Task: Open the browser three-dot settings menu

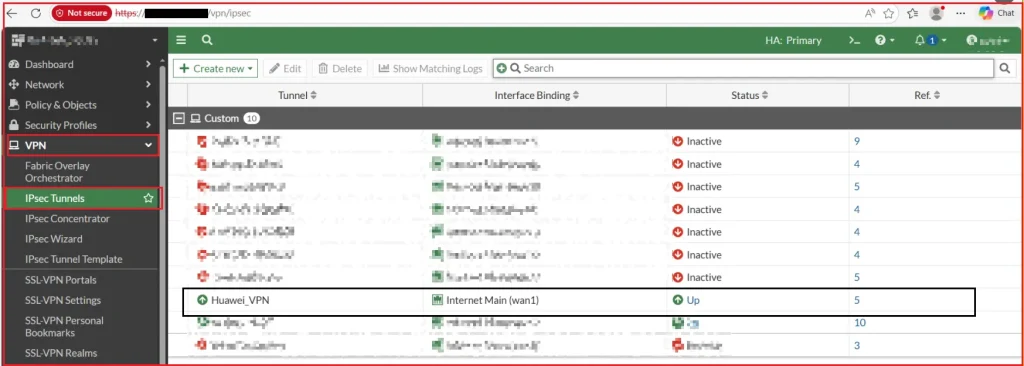Action: [960, 13]
